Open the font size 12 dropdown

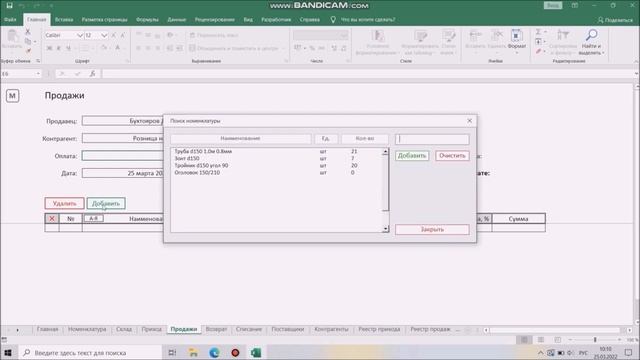pos(104,36)
